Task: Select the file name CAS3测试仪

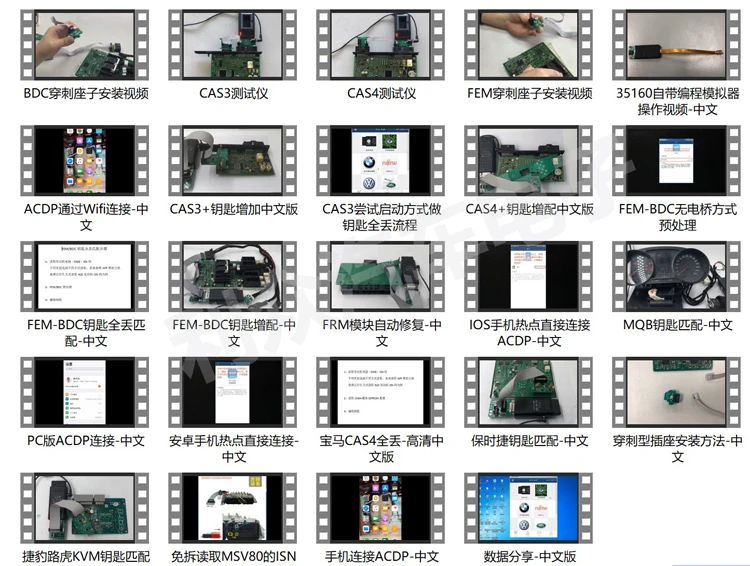Action: [233, 93]
